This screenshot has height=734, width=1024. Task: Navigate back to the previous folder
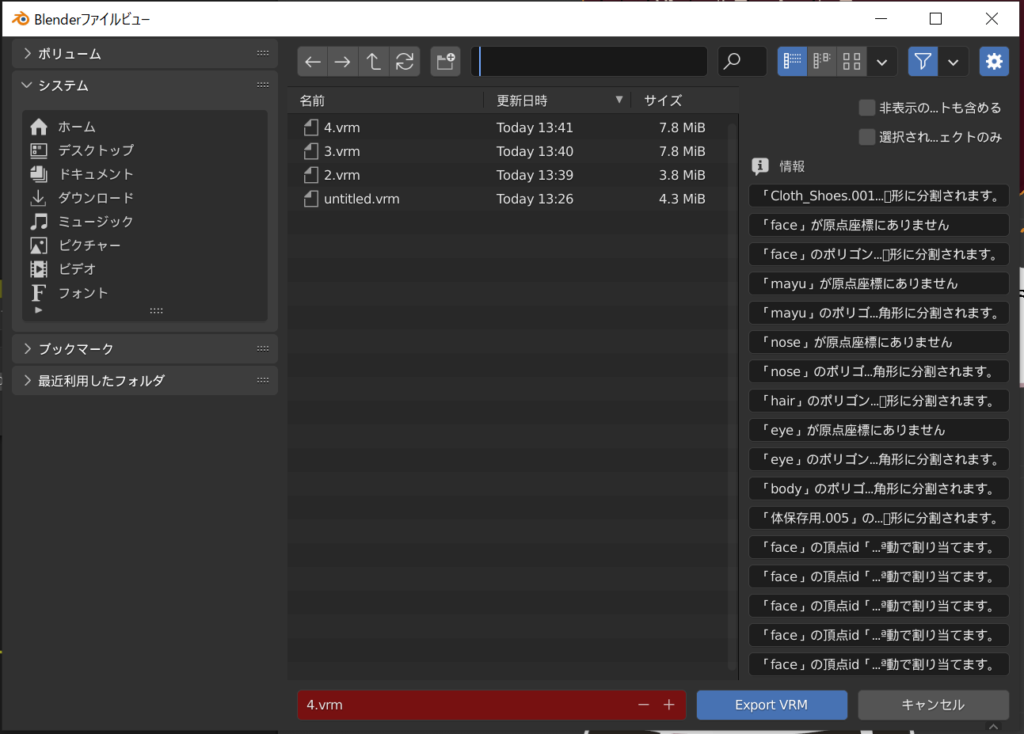coord(311,61)
